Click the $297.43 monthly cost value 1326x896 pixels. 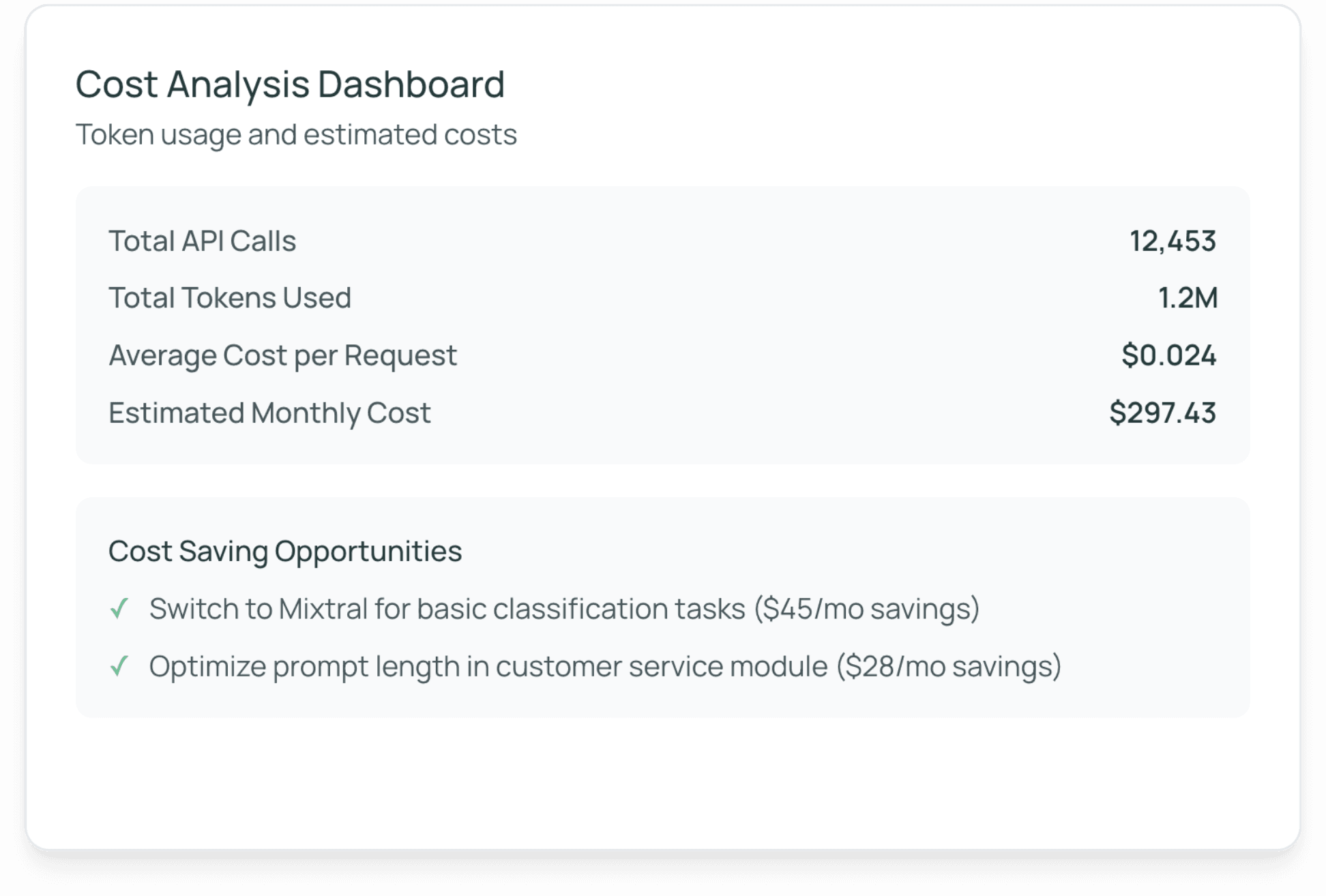(1162, 413)
